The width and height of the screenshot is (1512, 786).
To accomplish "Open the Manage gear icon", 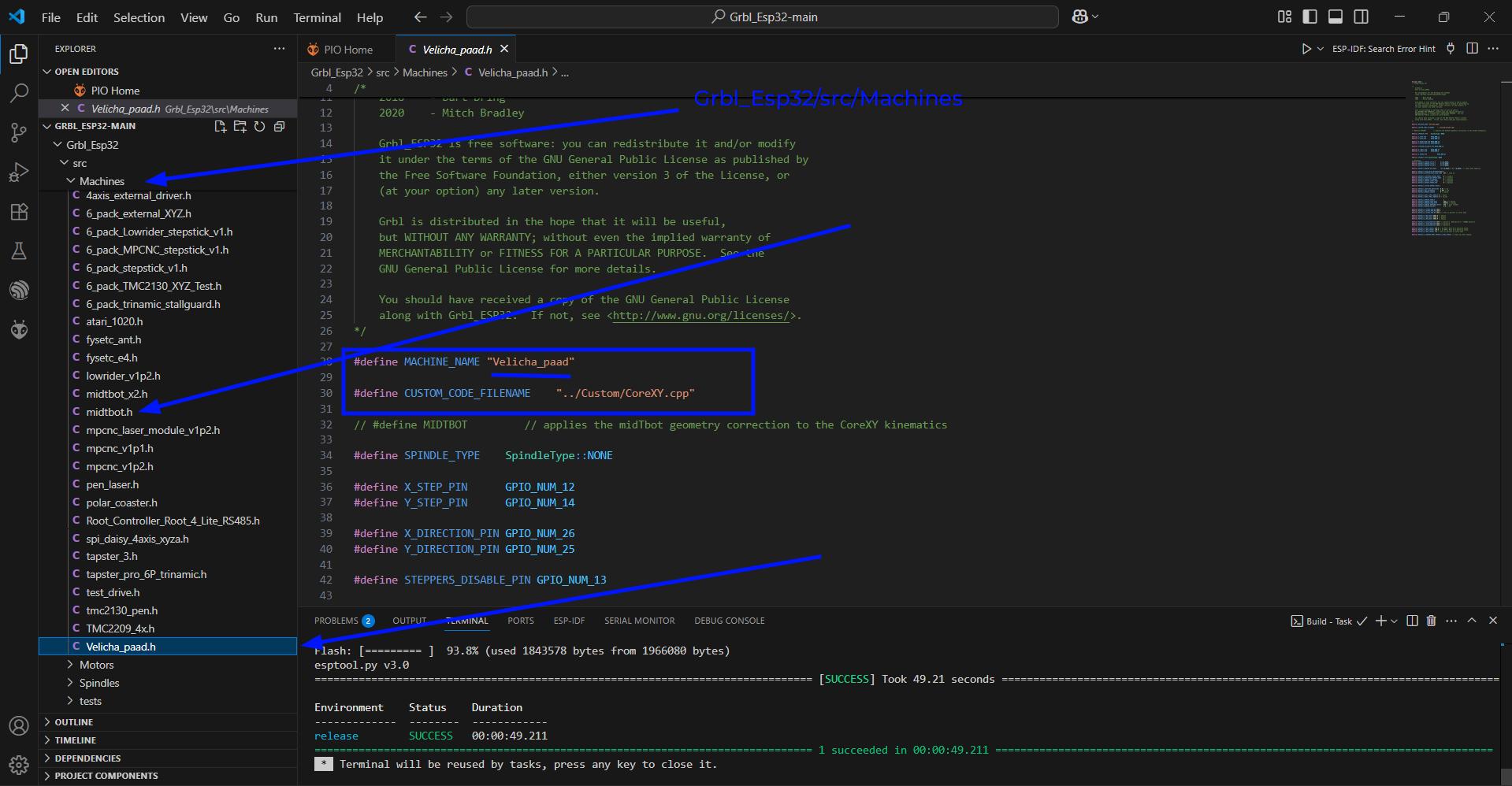I will 19,764.
